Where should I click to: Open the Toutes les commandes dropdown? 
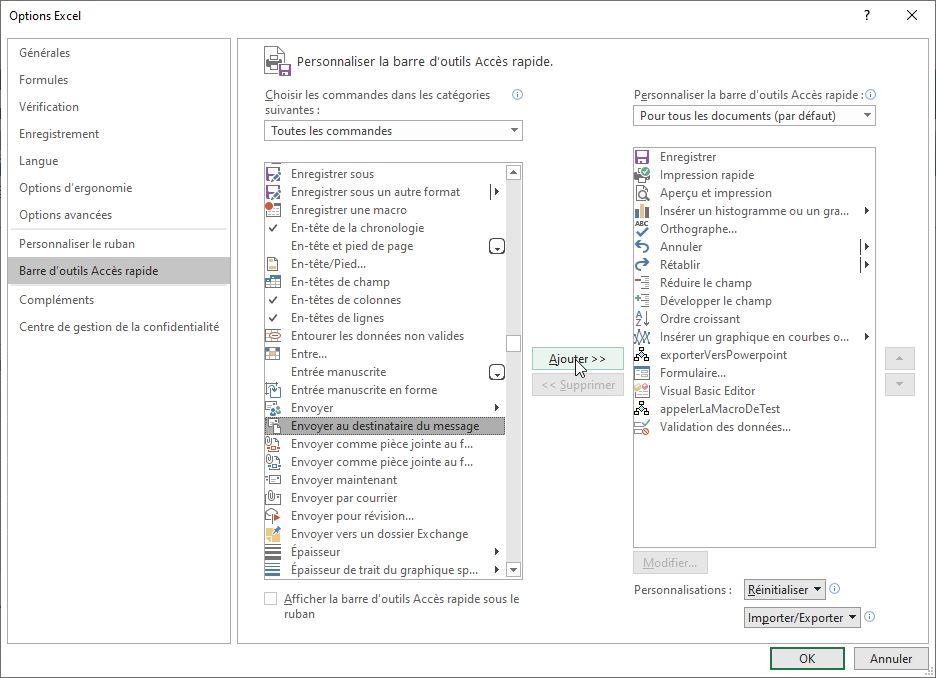click(393, 130)
